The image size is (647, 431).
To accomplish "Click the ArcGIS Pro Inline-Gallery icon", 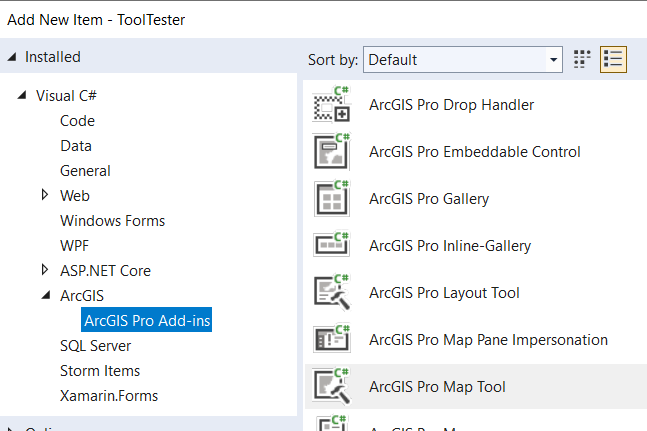I will coord(332,246).
